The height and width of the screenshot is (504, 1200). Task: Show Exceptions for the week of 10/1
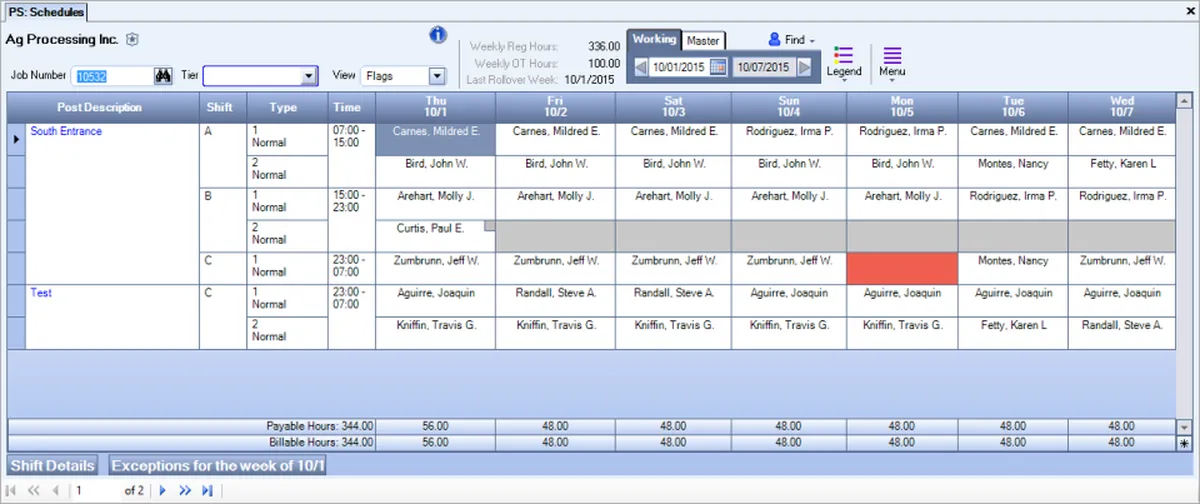coord(218,466)
